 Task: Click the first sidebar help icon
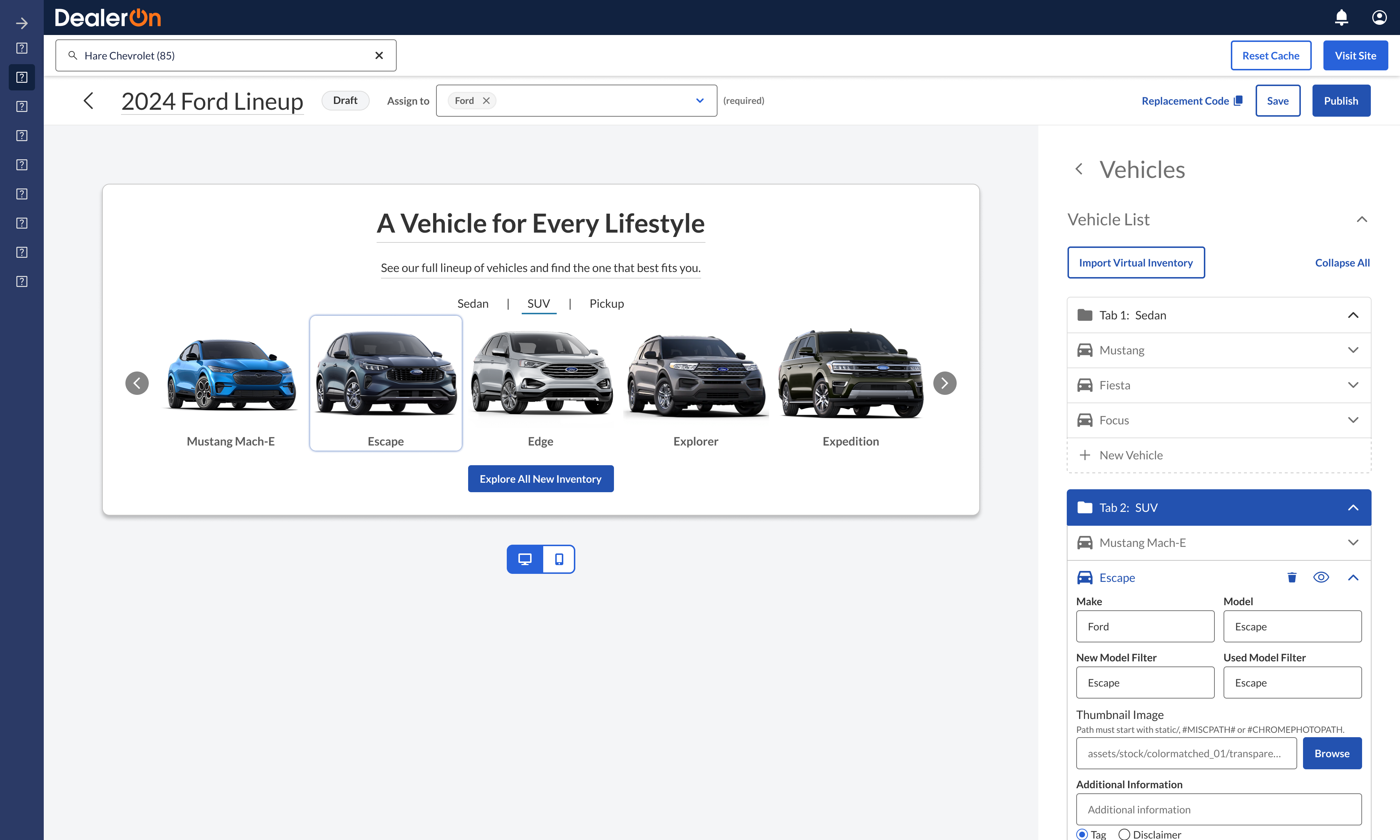point(22,48)
